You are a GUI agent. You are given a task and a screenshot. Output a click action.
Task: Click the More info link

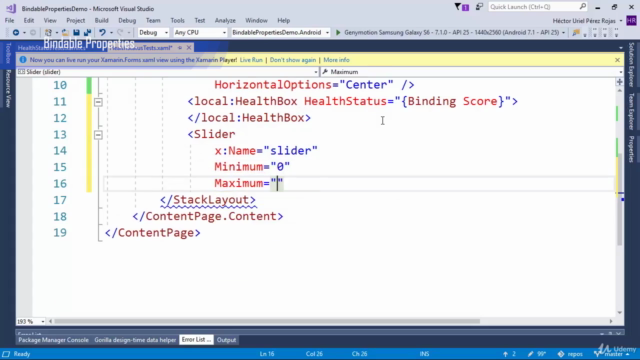click(x=336, y=60)
